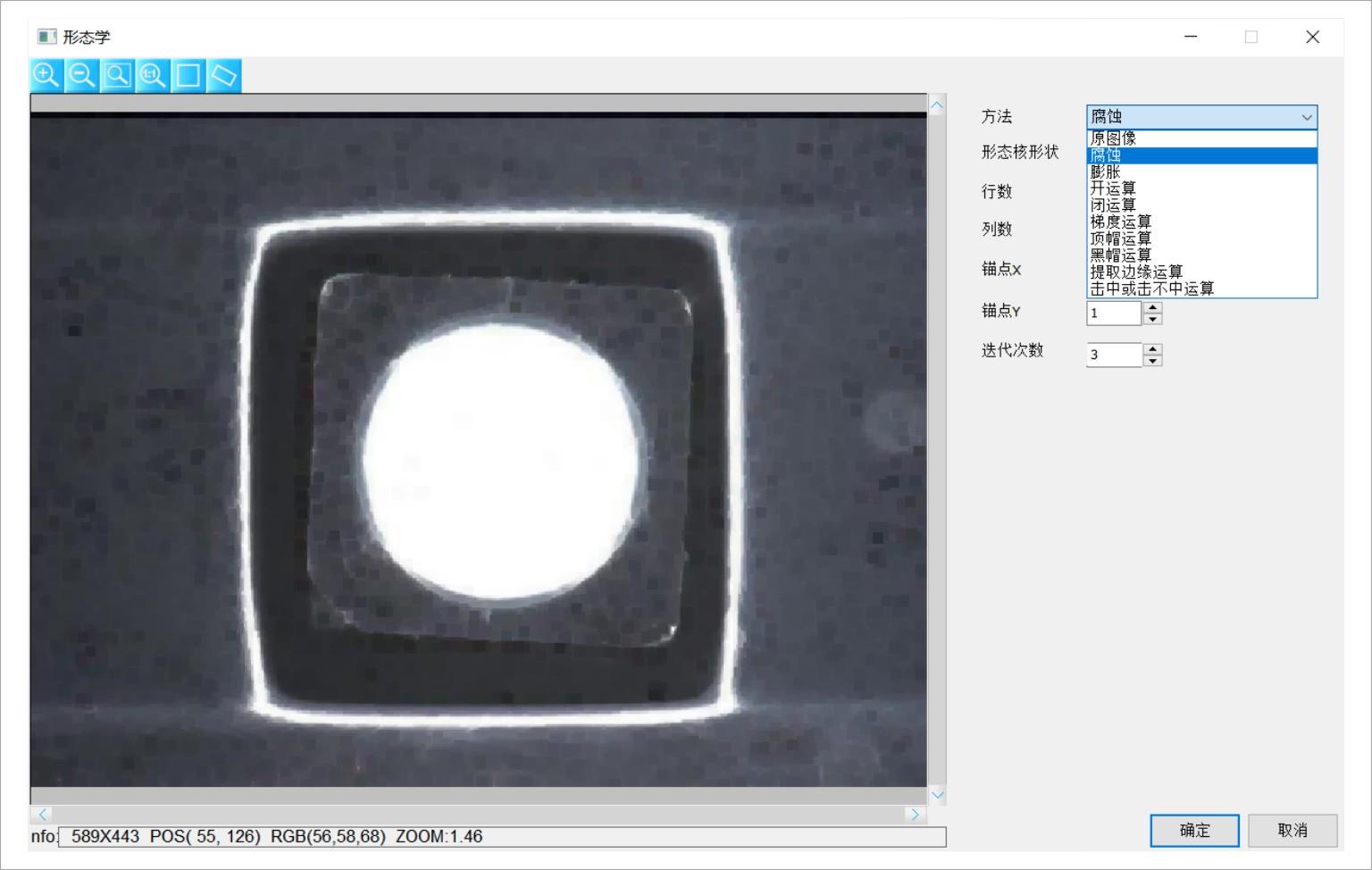The image size is (1372, 870).
Task: Decrease the 迭代次数 value by one
Action: pos(1152,361)
